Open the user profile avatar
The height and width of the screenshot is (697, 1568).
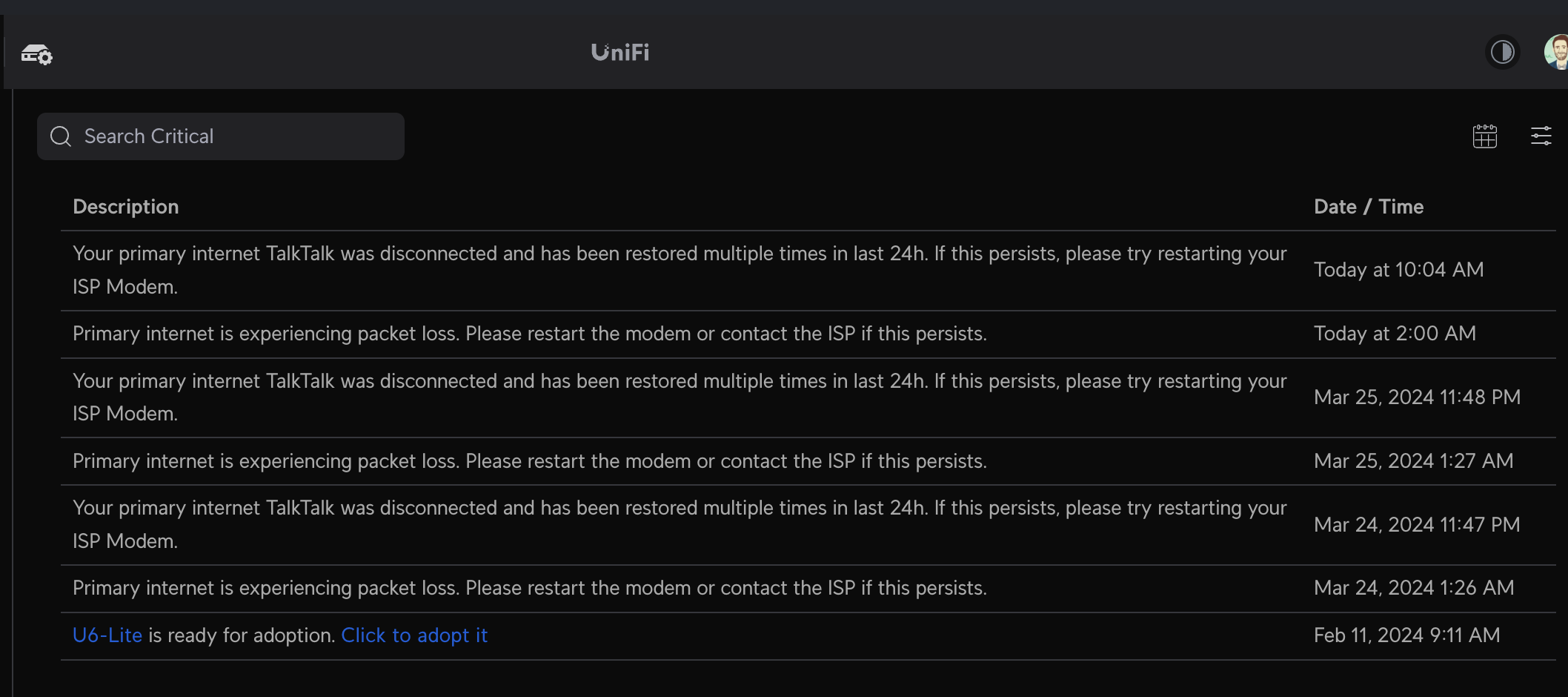point(1557,53)
